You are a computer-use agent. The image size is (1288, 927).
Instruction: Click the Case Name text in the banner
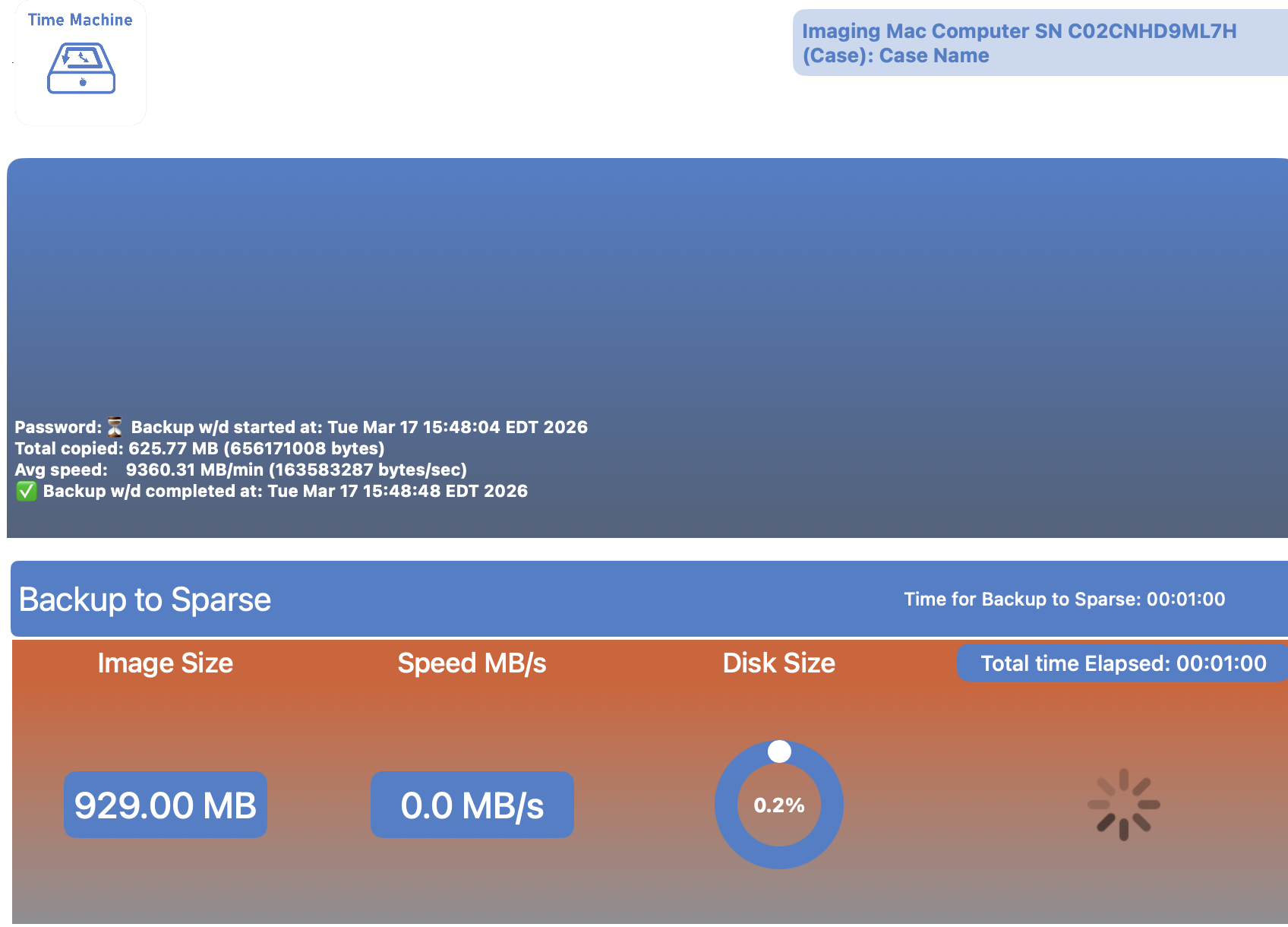tap(934, 55)
